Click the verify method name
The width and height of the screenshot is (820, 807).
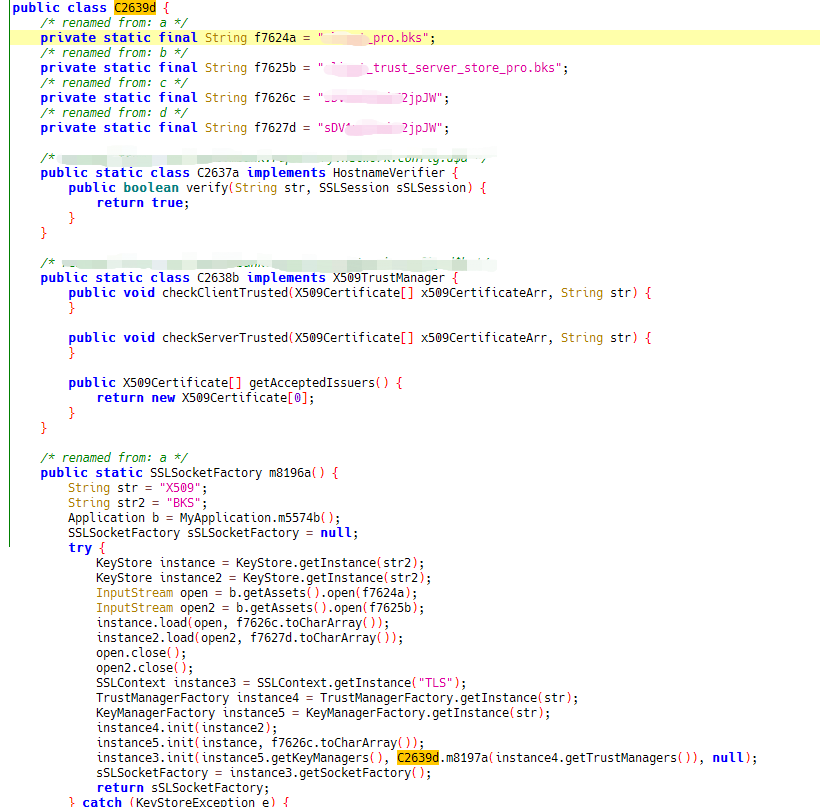tap(207, 188)
